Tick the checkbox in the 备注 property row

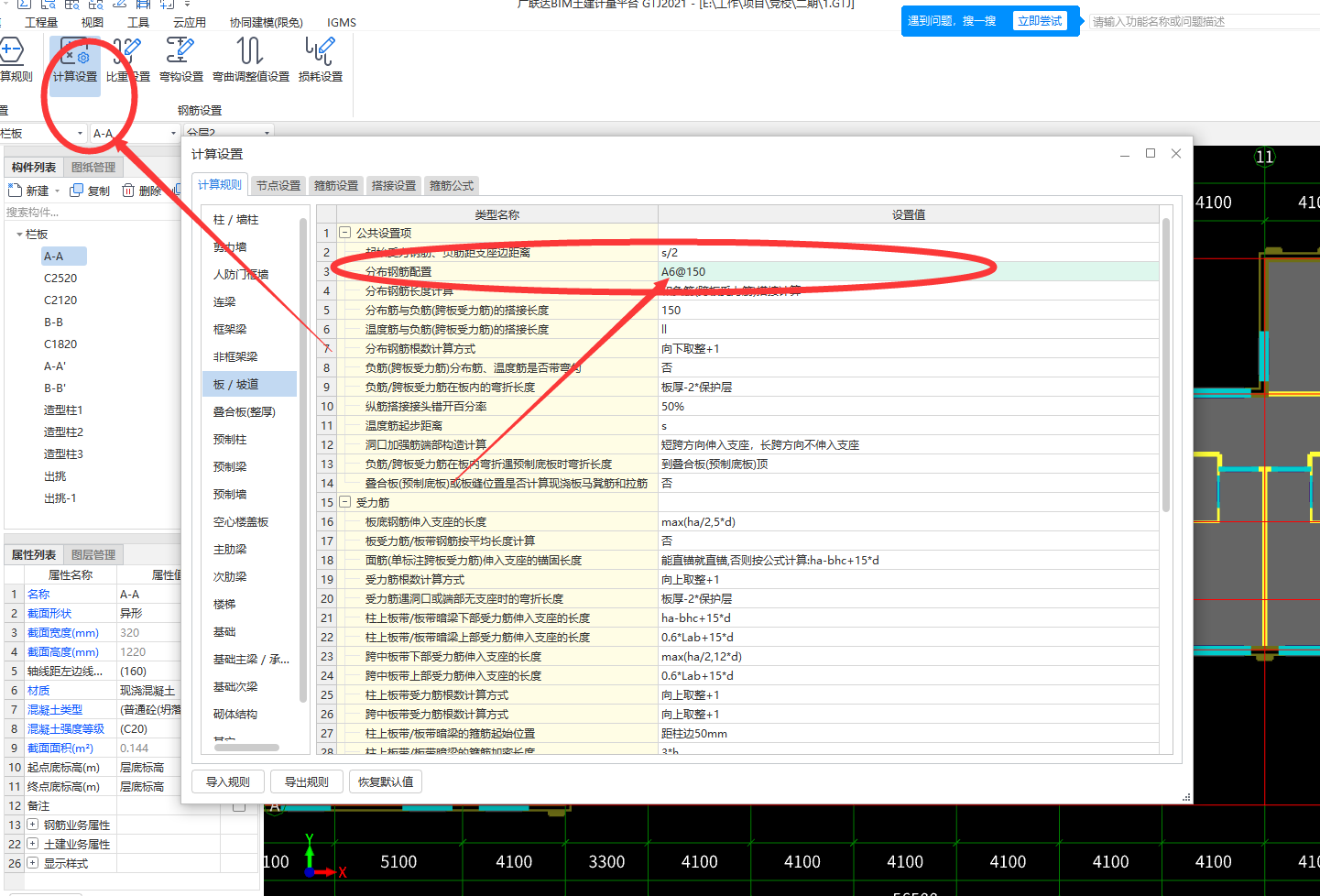tap(239, 806)
